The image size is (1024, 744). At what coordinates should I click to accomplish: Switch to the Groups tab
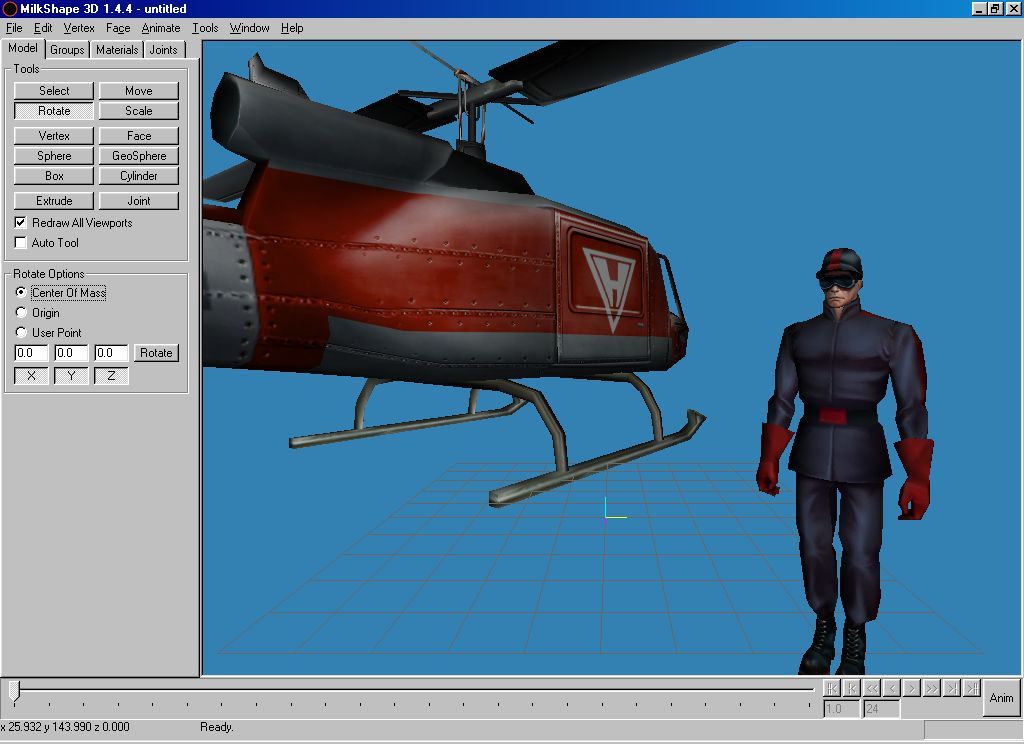(x=67, y=50)
